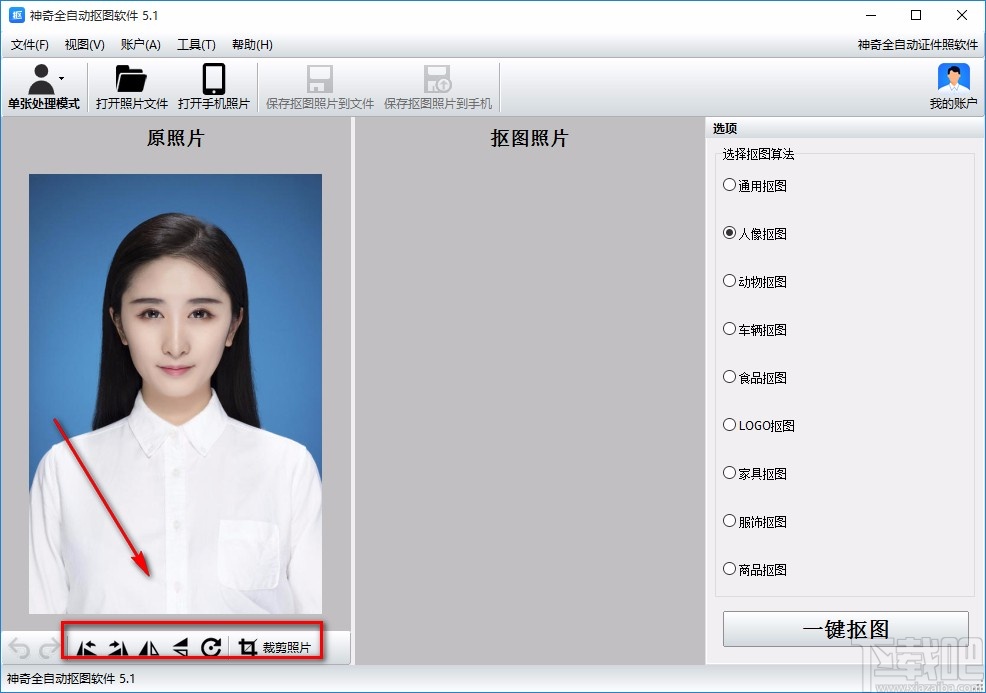The image size is (986, 693).
Task: Flip photo horizontally with mirror icon
Action: pos(149,648)
